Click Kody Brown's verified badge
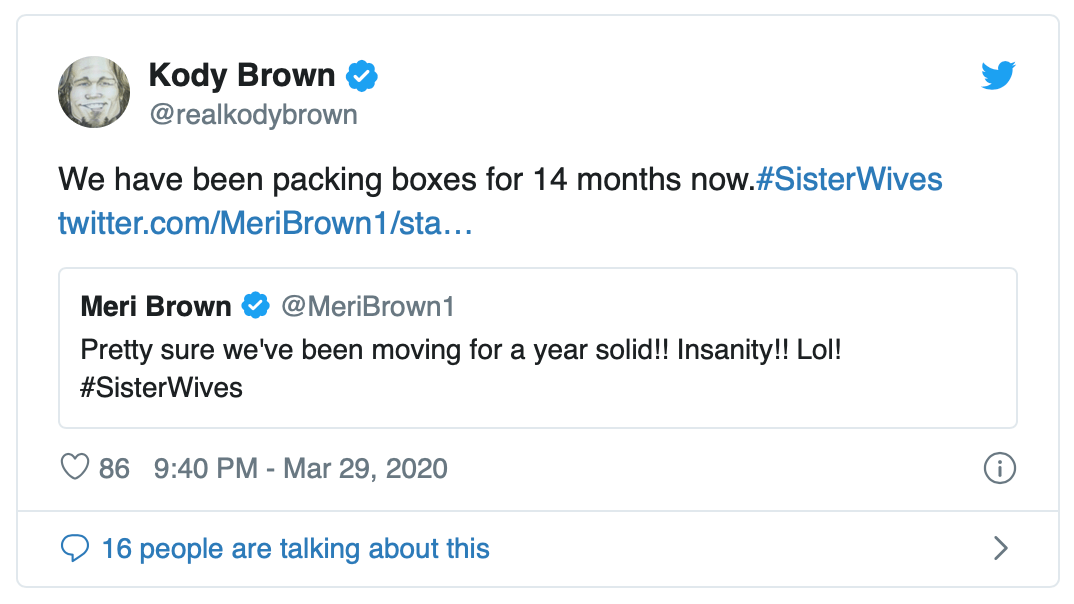Image resolution: width=1074 pixels, height=604 pixels. [362, 75]
